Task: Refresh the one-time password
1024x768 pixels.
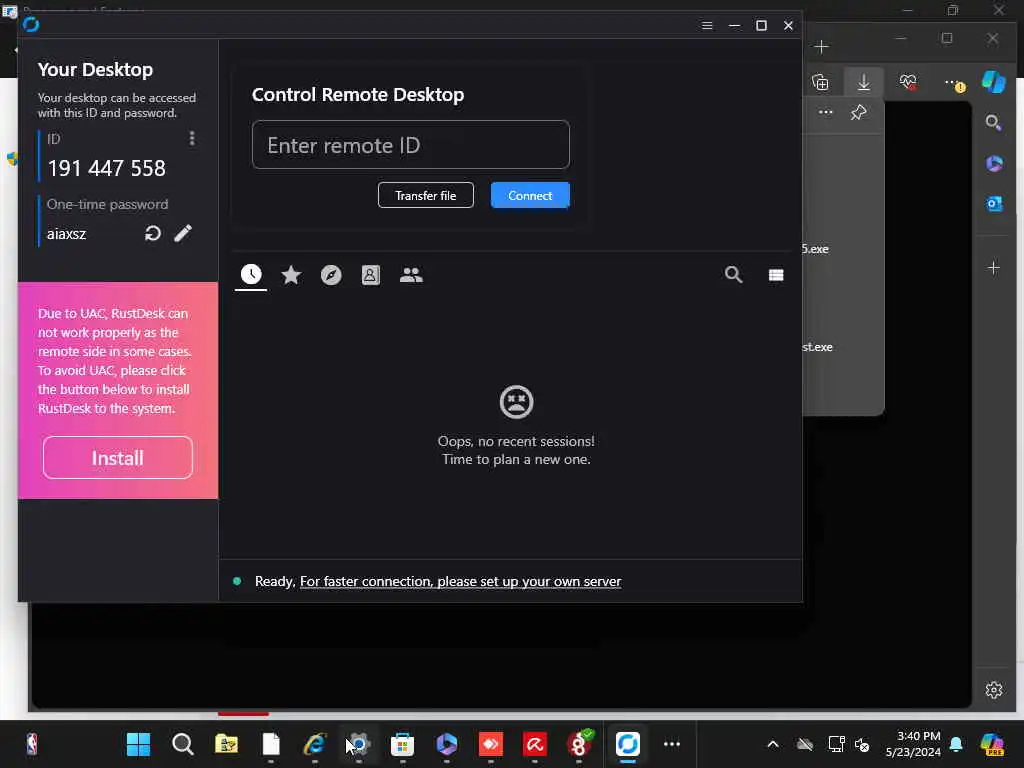Action: coord(153,233)
